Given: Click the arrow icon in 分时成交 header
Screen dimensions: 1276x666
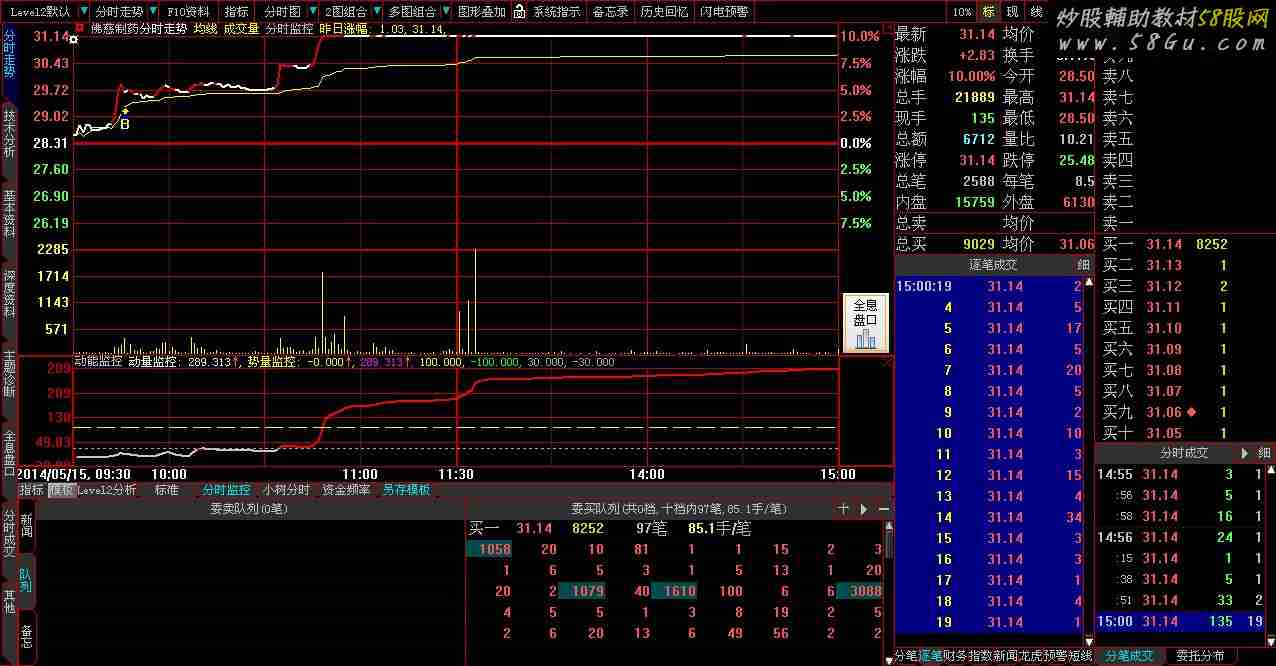Looking at the screenshot, I should (1245, 453).
